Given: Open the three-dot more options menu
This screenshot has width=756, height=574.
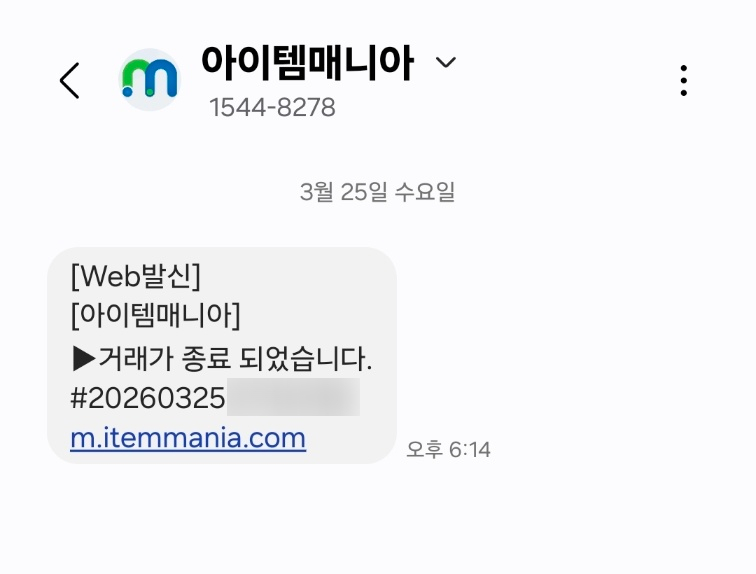Looking at the screenshot, I should [683, 80].
